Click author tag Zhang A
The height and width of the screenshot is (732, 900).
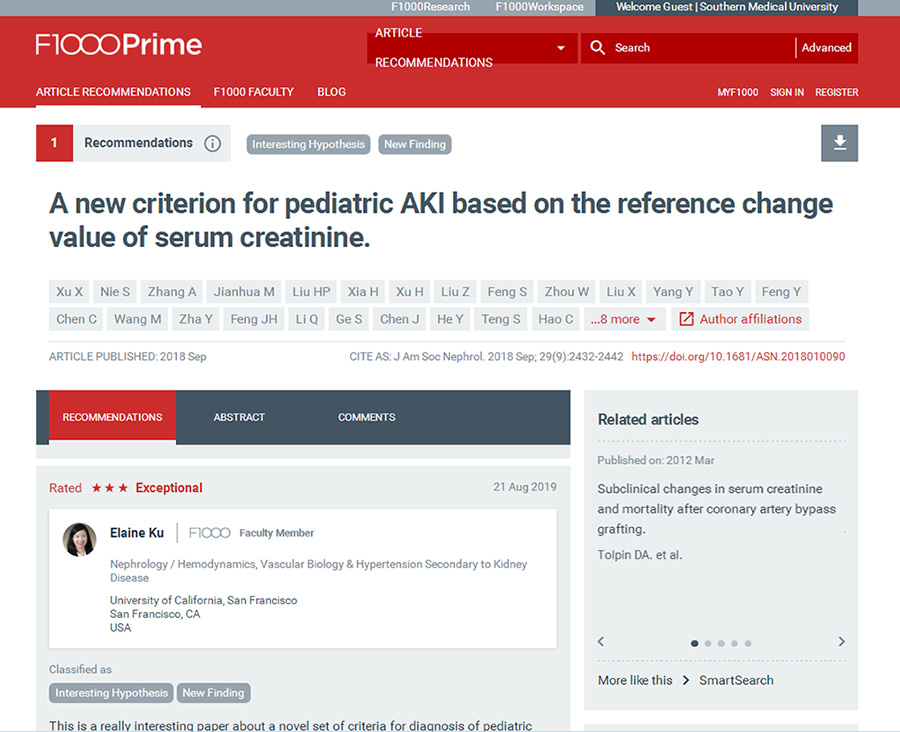coord(172,292)
